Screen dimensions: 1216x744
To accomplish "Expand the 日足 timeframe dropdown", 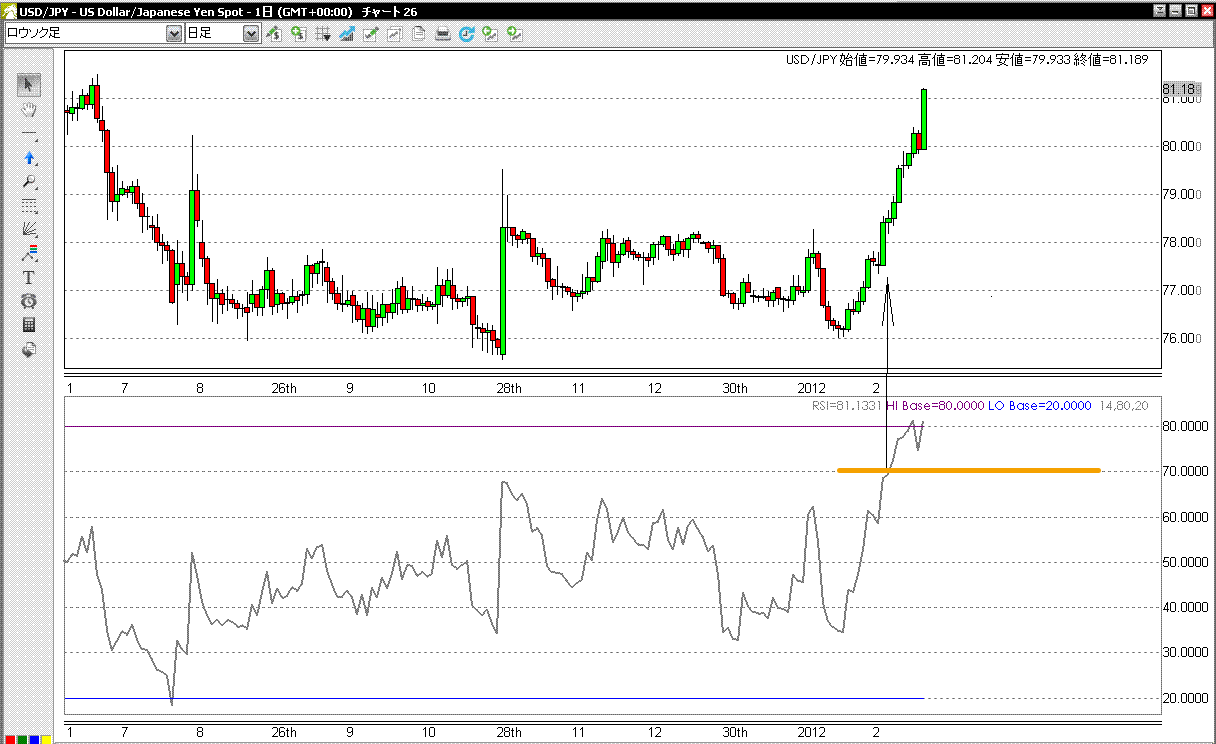I will pos(250,34).
